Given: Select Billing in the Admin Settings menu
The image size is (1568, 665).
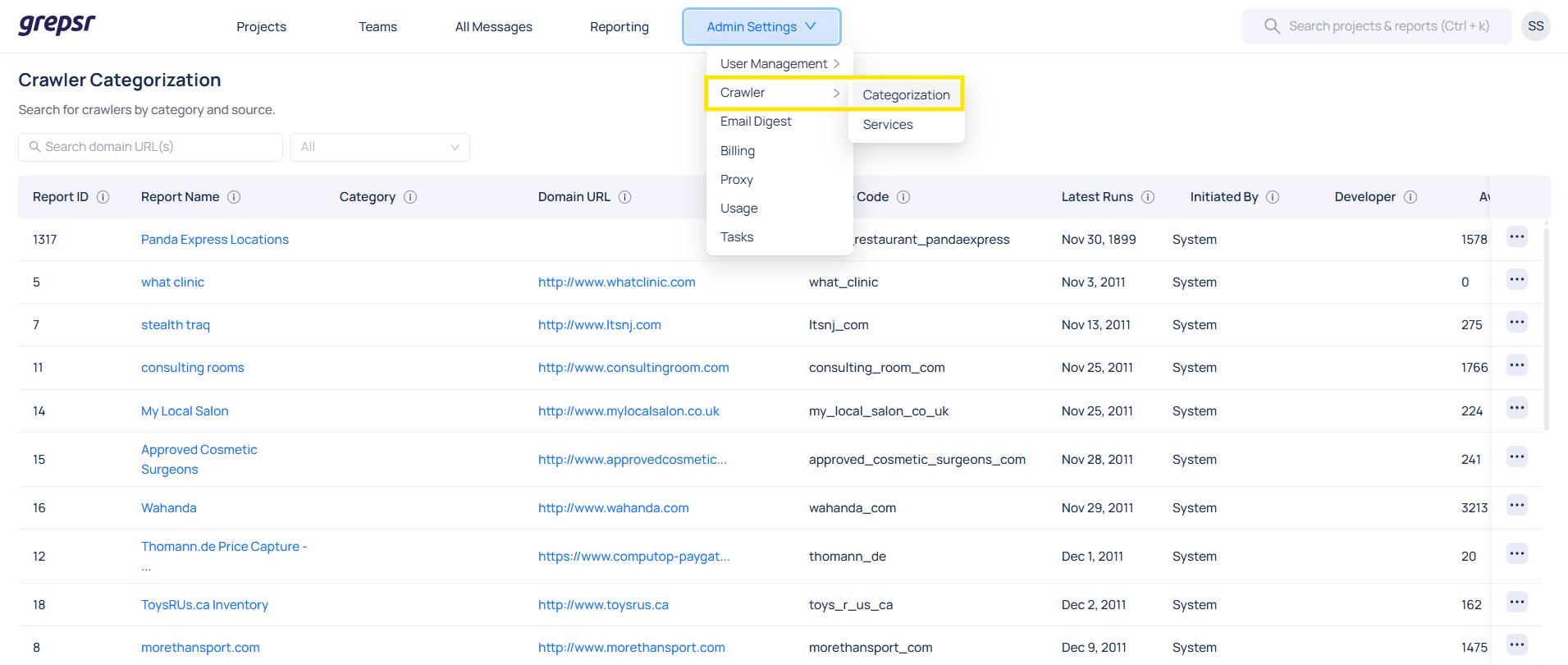Looking at the screenshot, I should click(x=738, y=151).
